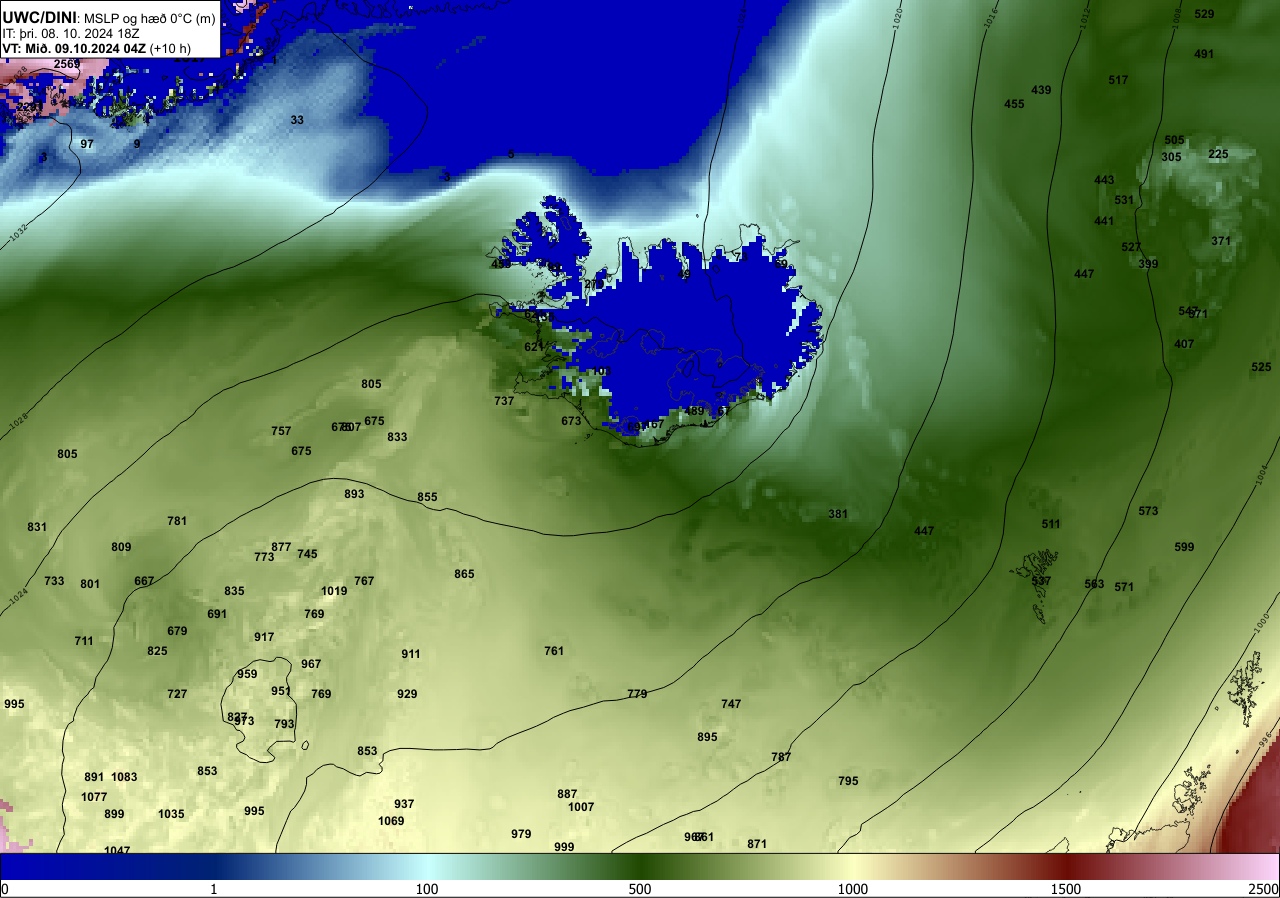This screenshot has height=898, width=1280.
Task: Click the height value 779
Action: point(637,694)
